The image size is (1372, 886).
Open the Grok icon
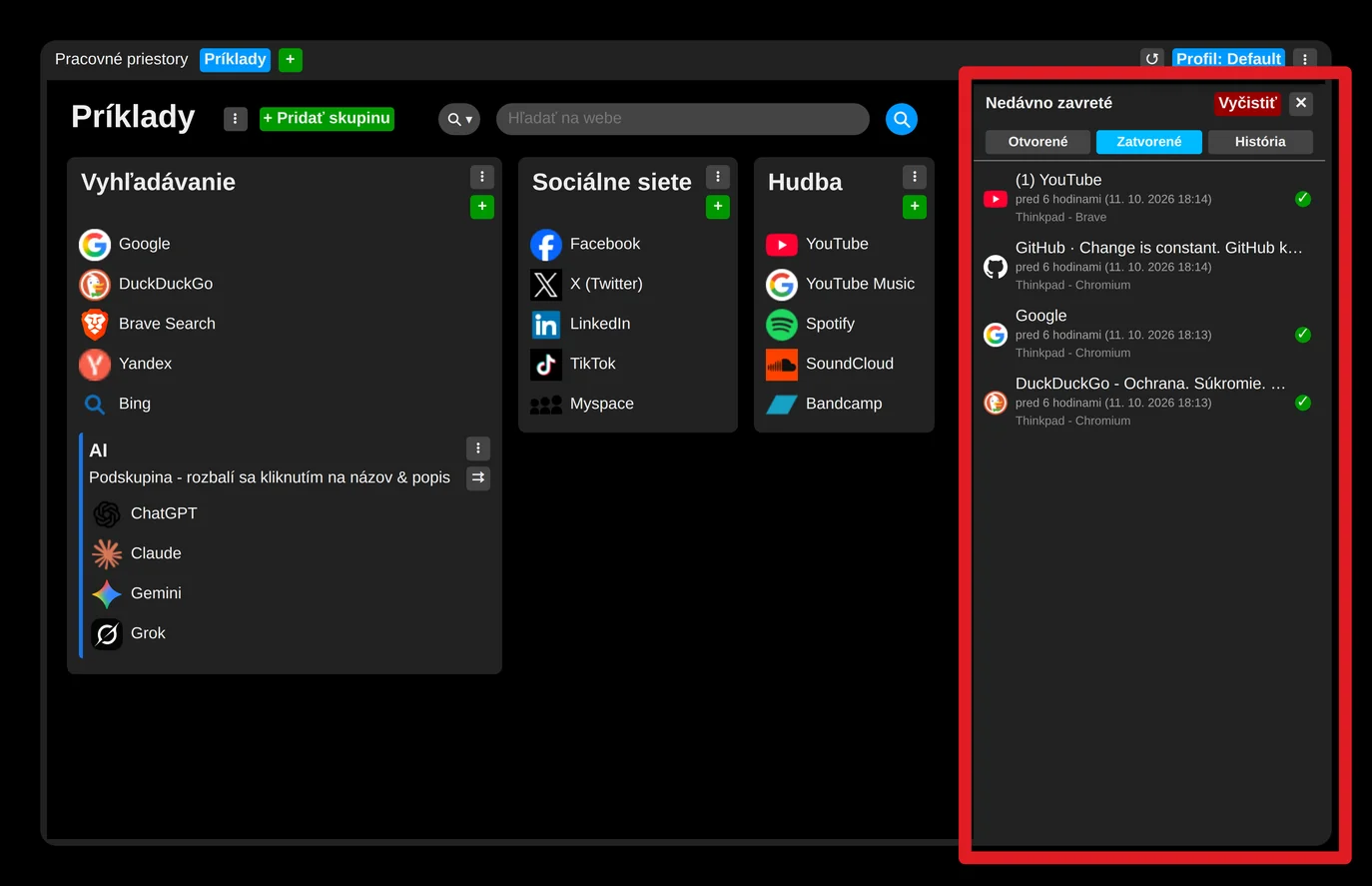(x=107, y=633)
